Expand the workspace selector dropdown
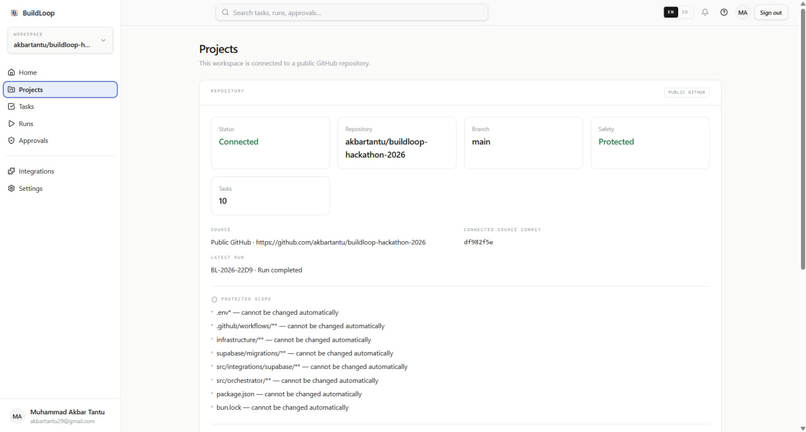Screen dimensions: 806x432 click(60, 40)
